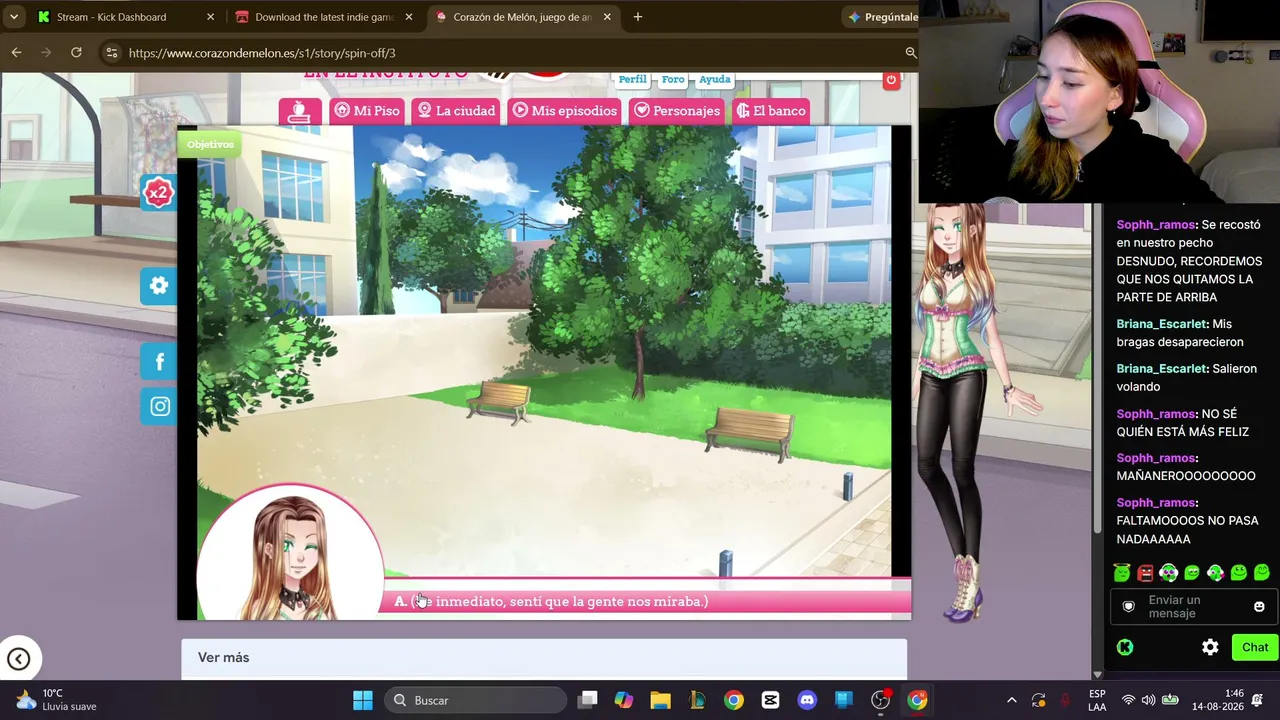Close the Stream - Kick Dashboard tab
The width and height of the screenshot is (1280, 720).
pyautogui.click(x=210, y=17)
